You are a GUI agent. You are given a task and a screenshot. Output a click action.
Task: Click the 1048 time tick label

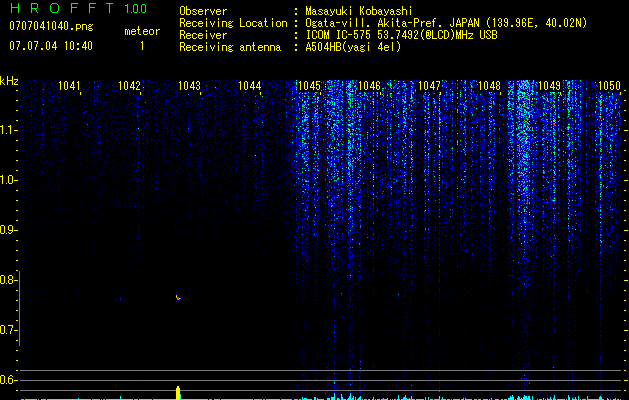(x=489, y=86)
